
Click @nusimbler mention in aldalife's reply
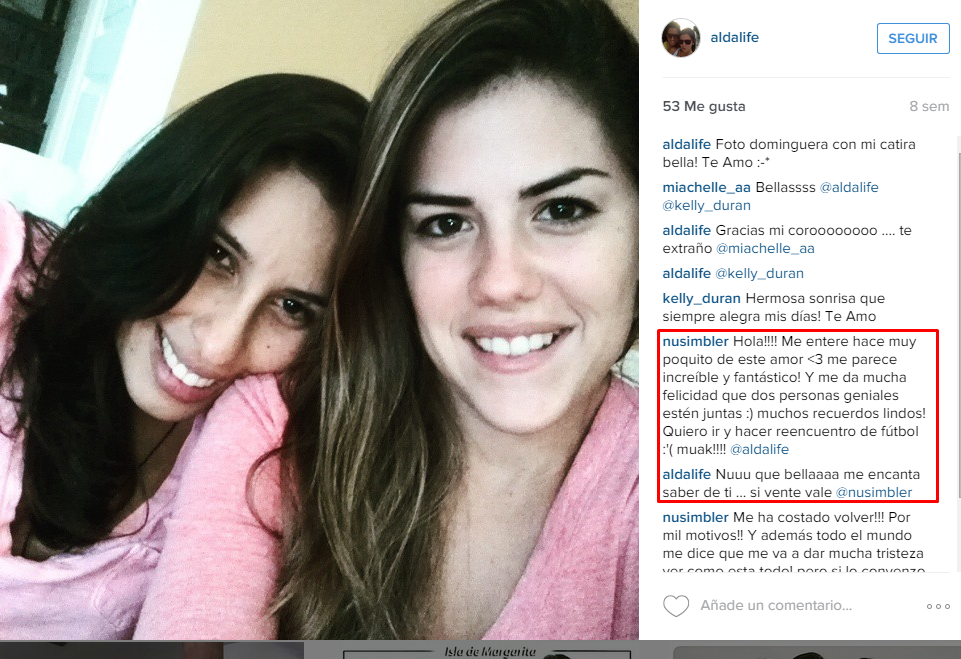click(874, 492)
